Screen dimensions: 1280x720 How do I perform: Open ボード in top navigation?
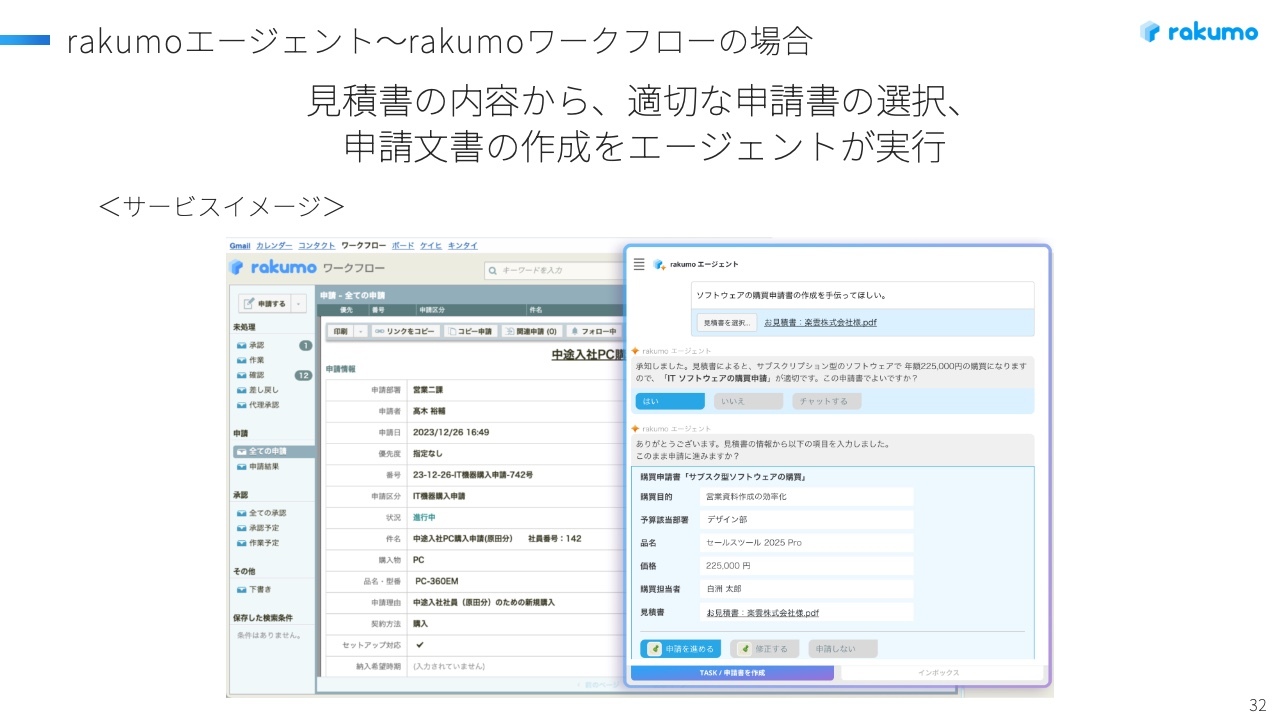coord(403,245)
